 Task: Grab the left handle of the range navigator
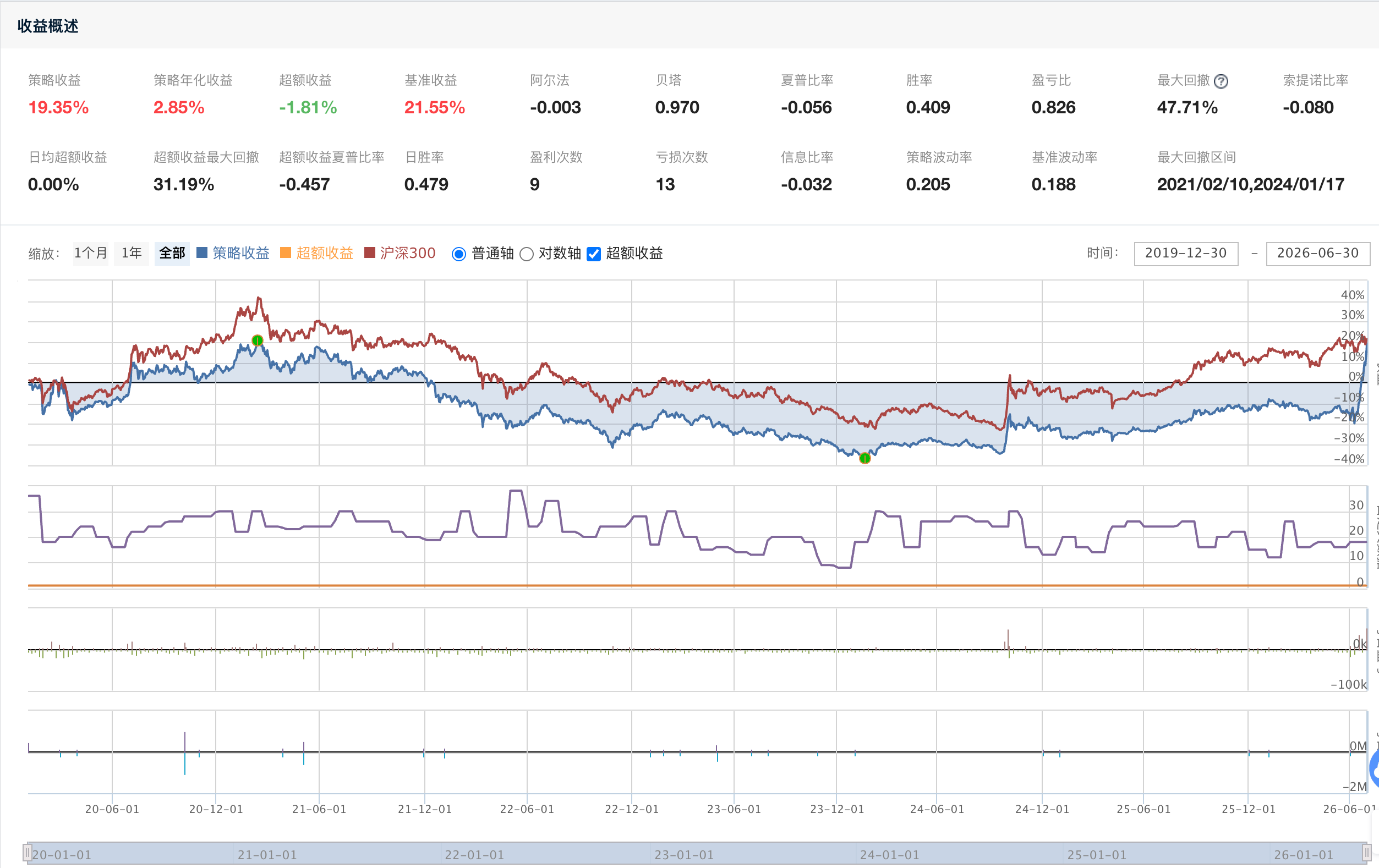coord(27,853)
